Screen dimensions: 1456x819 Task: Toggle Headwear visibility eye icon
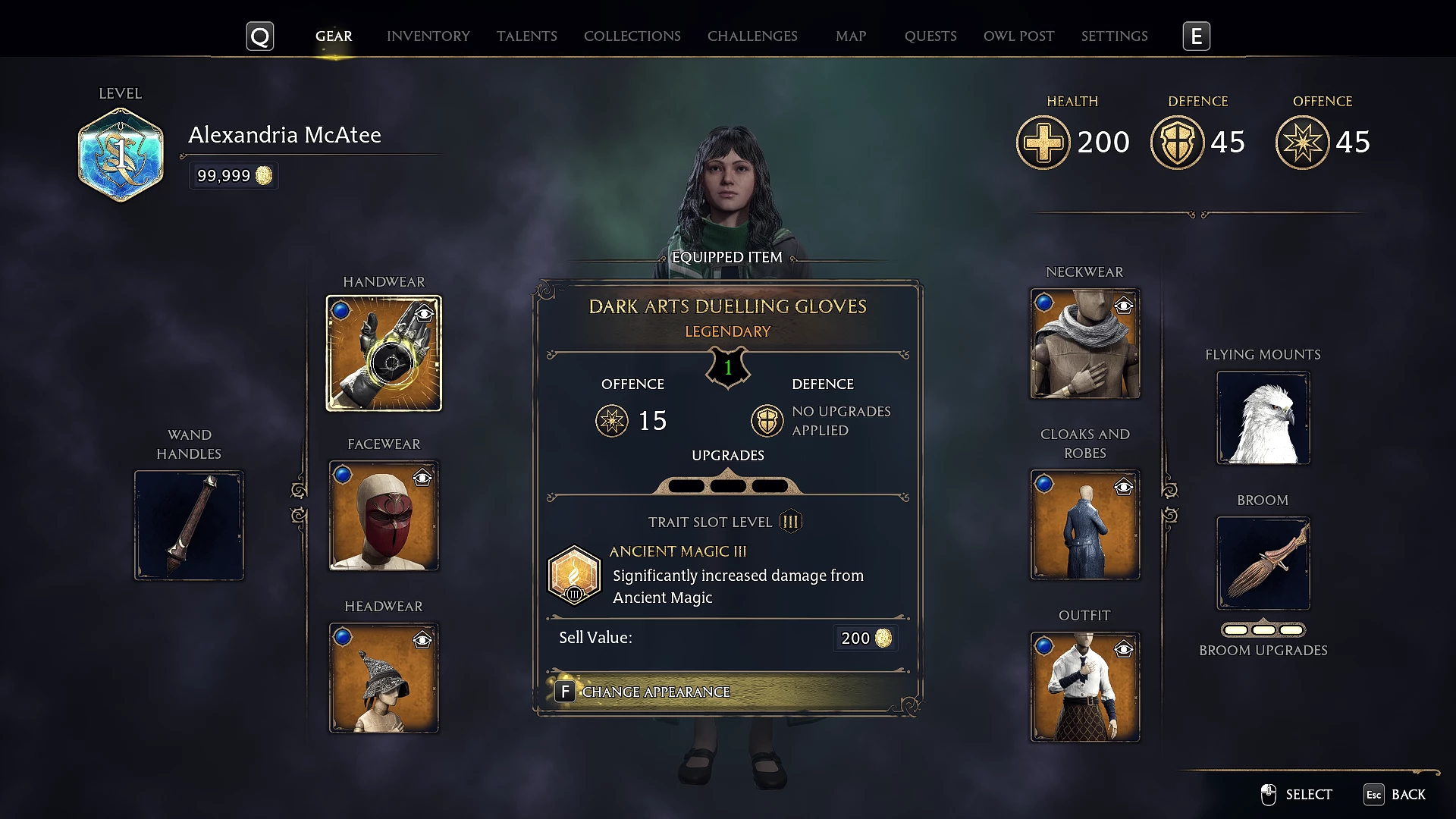(x=422, y=641)
